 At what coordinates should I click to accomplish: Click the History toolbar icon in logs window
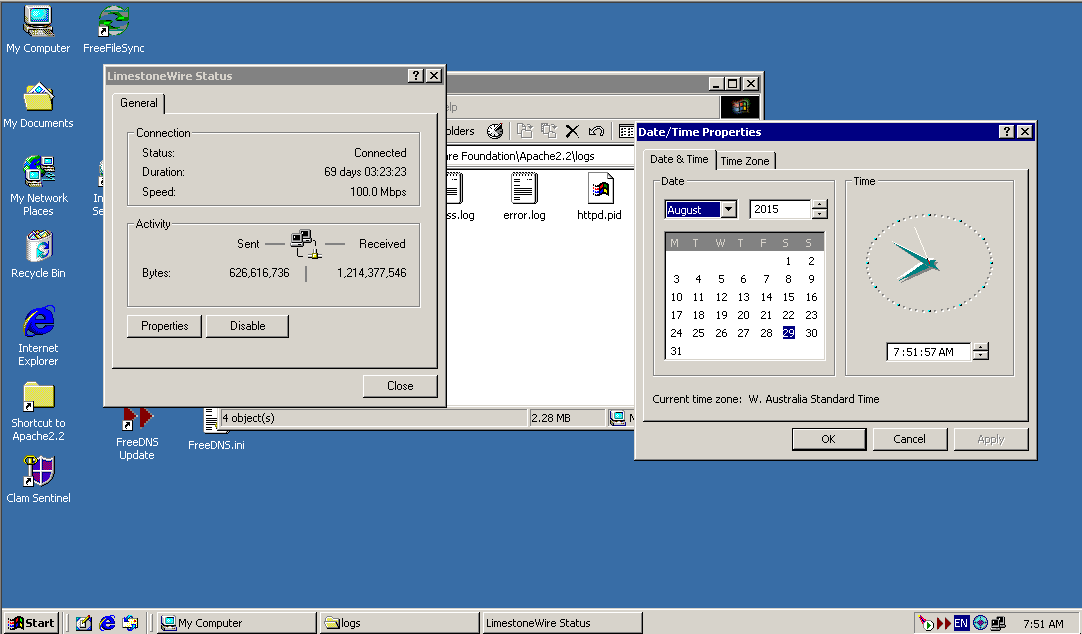pyautogui.click(x=495, y=131)
